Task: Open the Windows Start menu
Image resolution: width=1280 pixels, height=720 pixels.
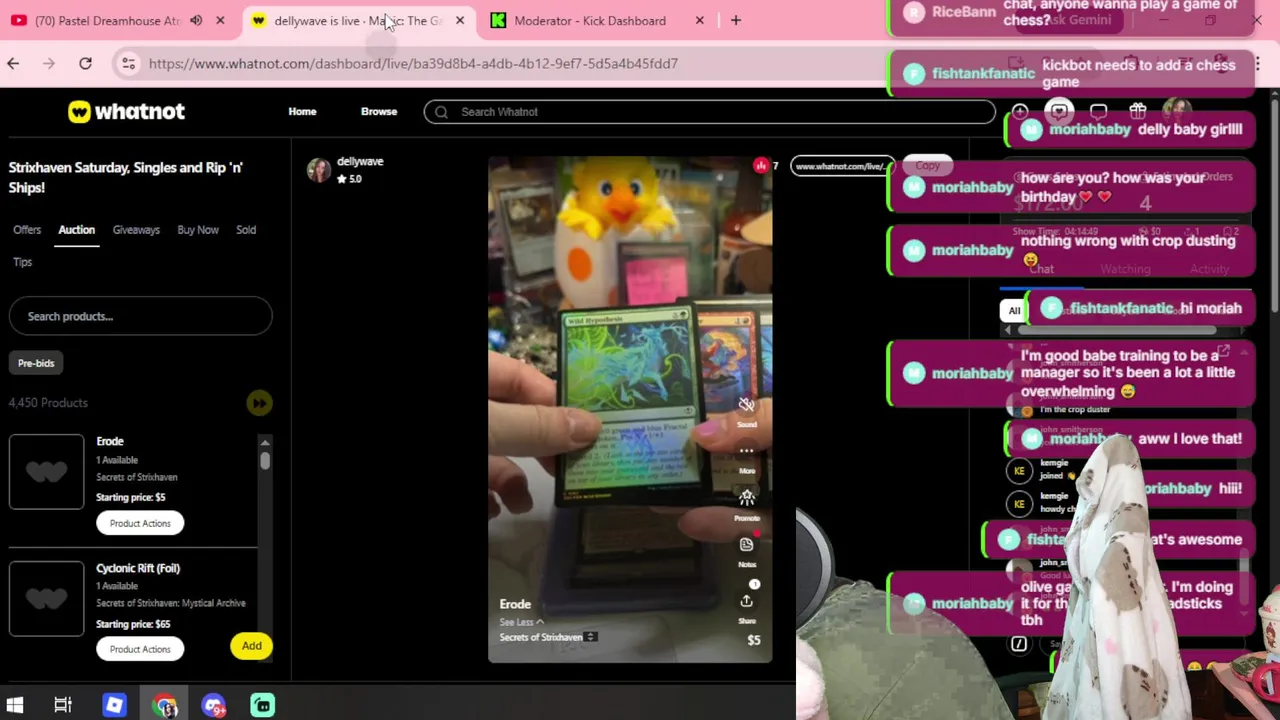Action: 15,705
